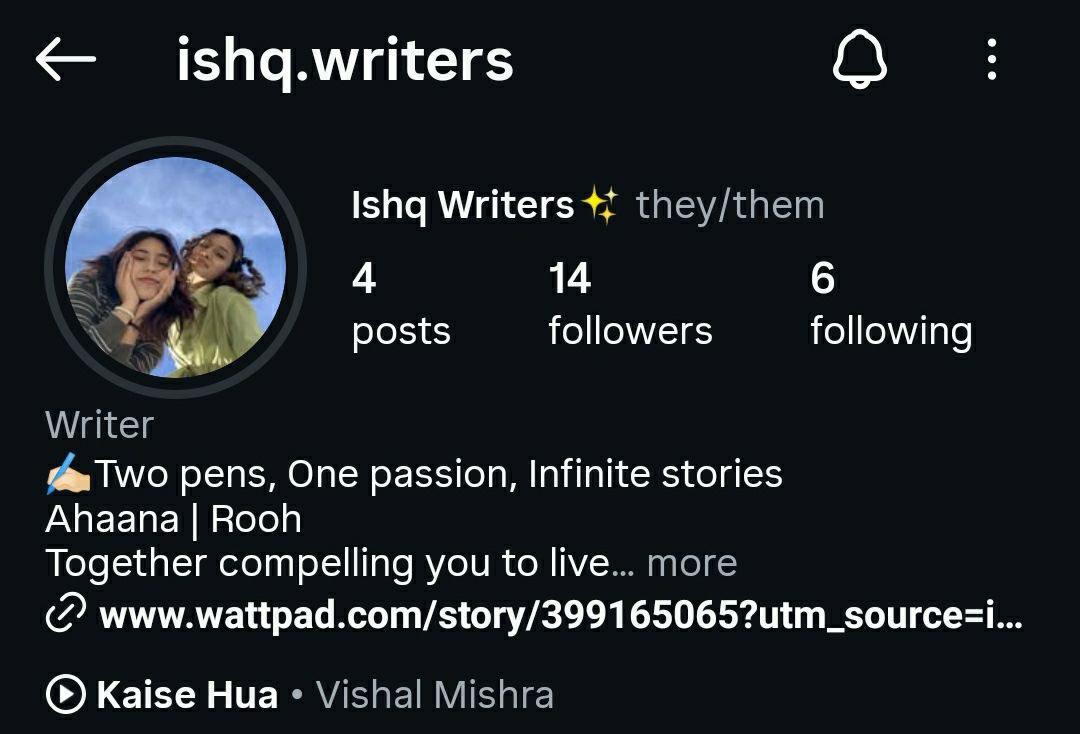This screenshot has height=734, width=1080.
Task: Tap the Vishal Mishra artist name
Action: click(435, 694)
